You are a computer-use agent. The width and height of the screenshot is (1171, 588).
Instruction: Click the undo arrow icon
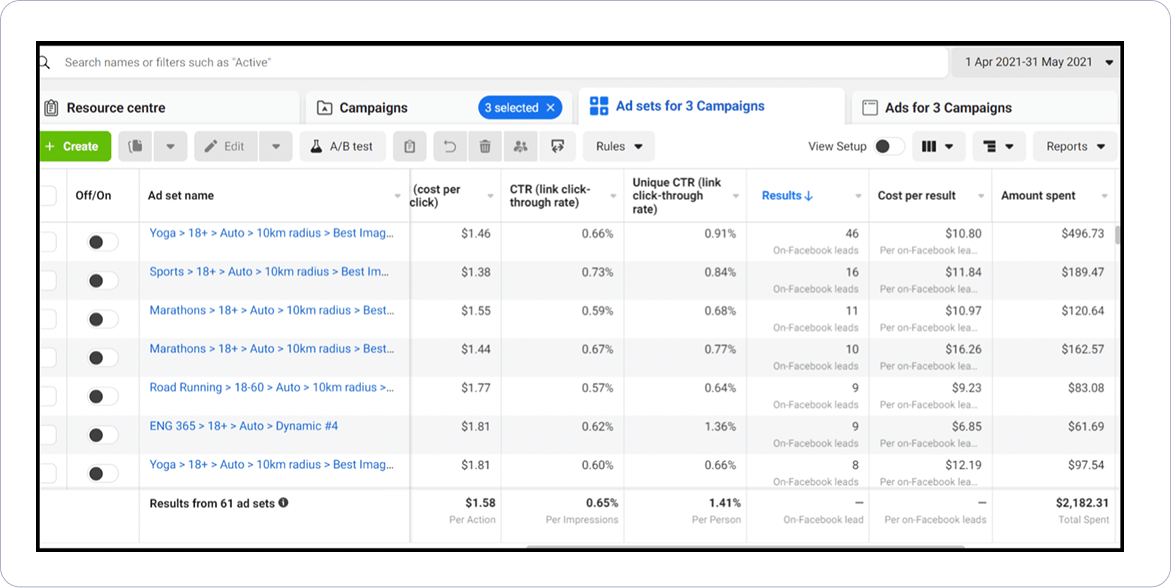click(x=450, y=146)
